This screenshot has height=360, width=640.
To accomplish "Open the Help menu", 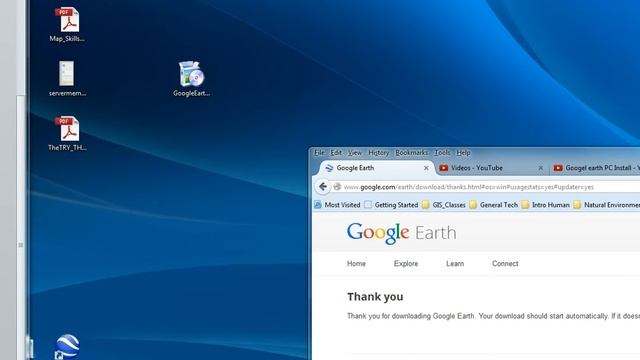I will tap(463, 153).
